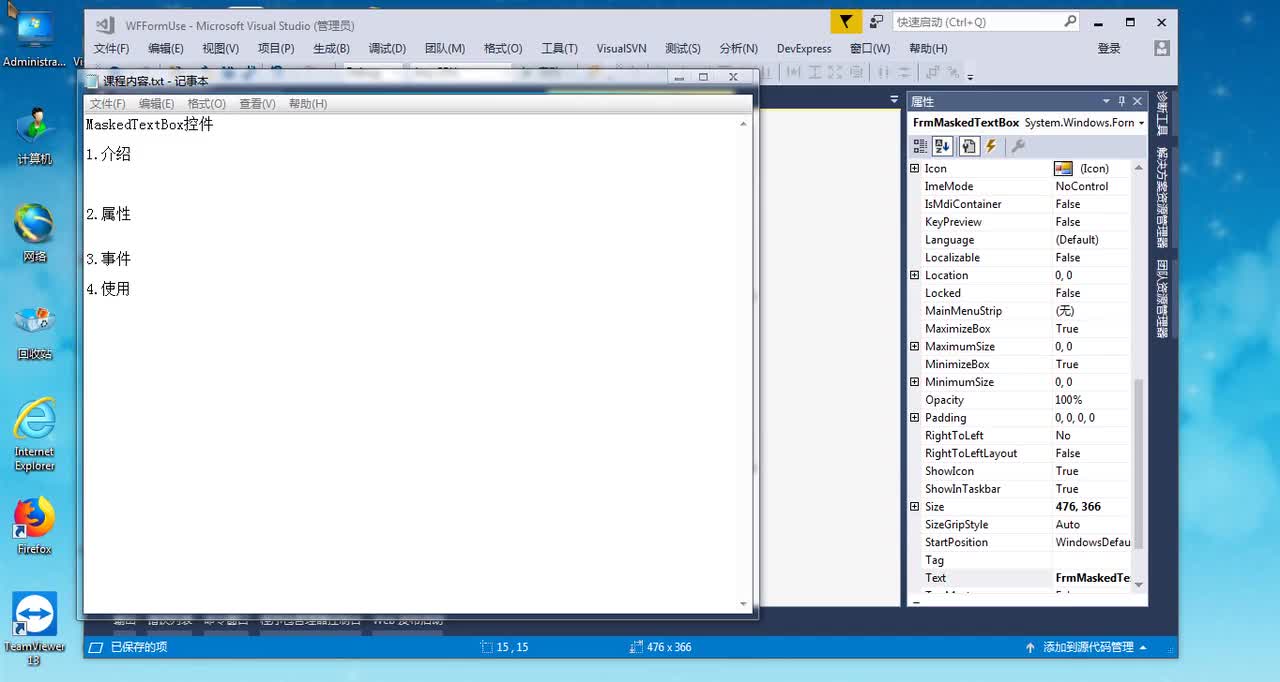The height and width of the screenshot is (682, 1280).
Task: Open the 帮助(H) menu in Notepad
Action: pos(308,103)
